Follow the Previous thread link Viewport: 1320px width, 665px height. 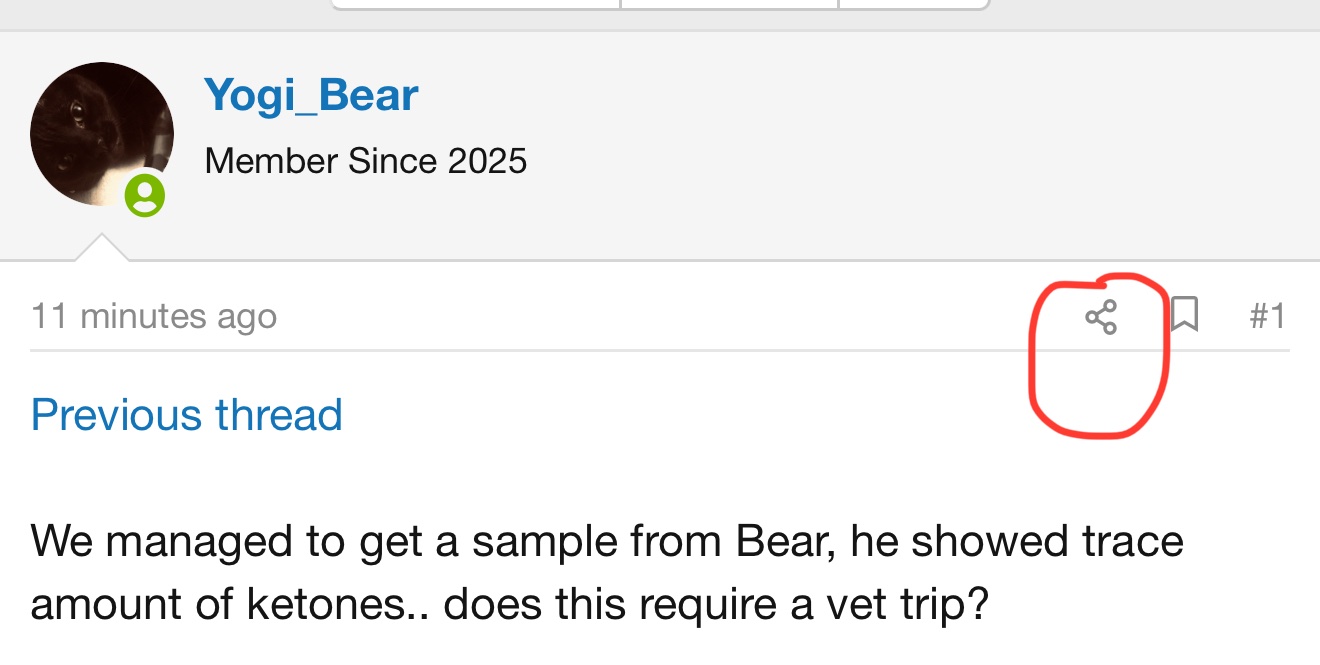(187, 415)
